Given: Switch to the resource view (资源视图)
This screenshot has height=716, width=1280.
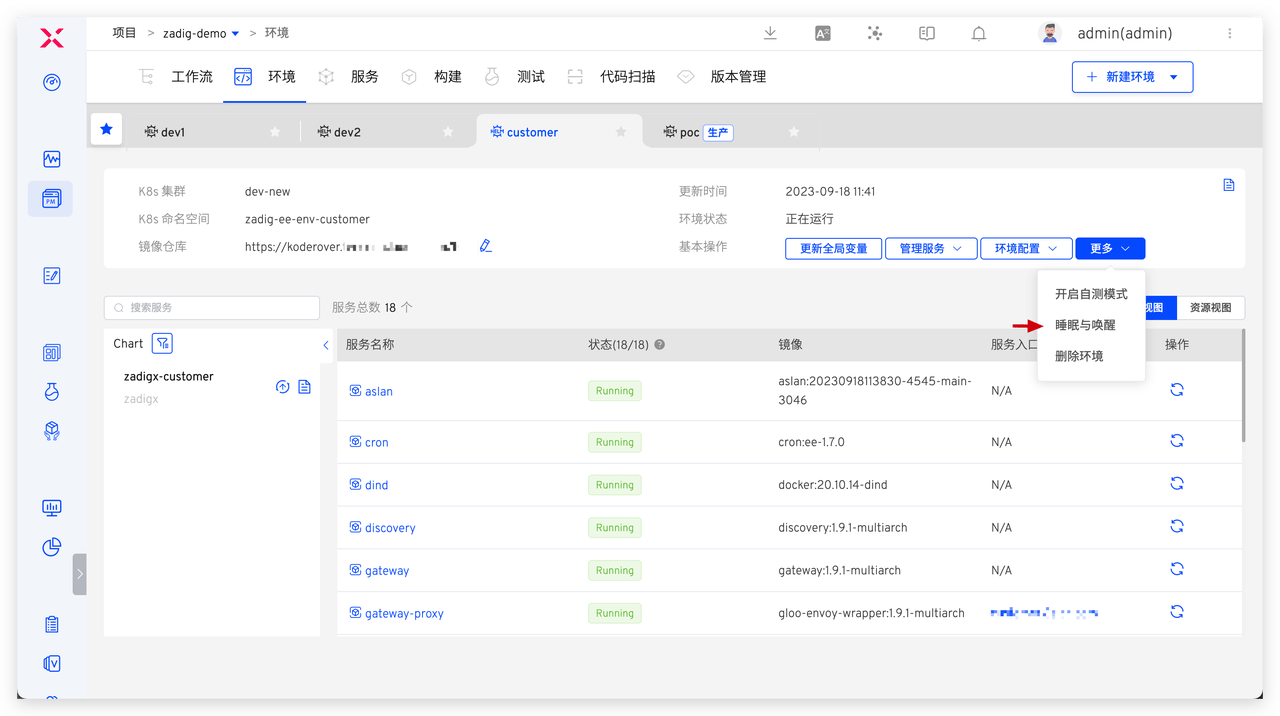Looking at the screenshot, I should [x=1210, y=308].
